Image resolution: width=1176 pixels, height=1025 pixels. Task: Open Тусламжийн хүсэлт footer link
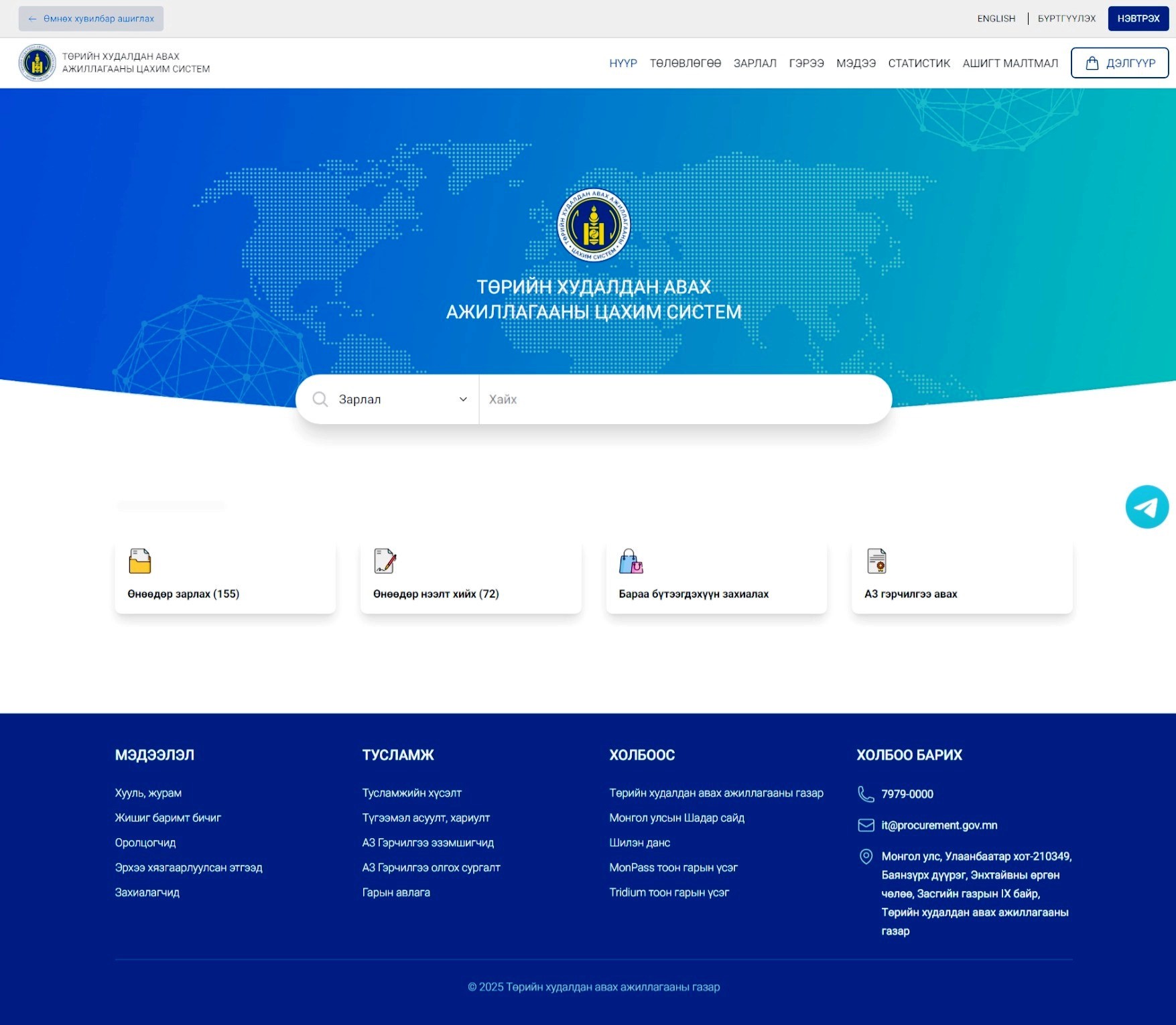pos(411,793)
